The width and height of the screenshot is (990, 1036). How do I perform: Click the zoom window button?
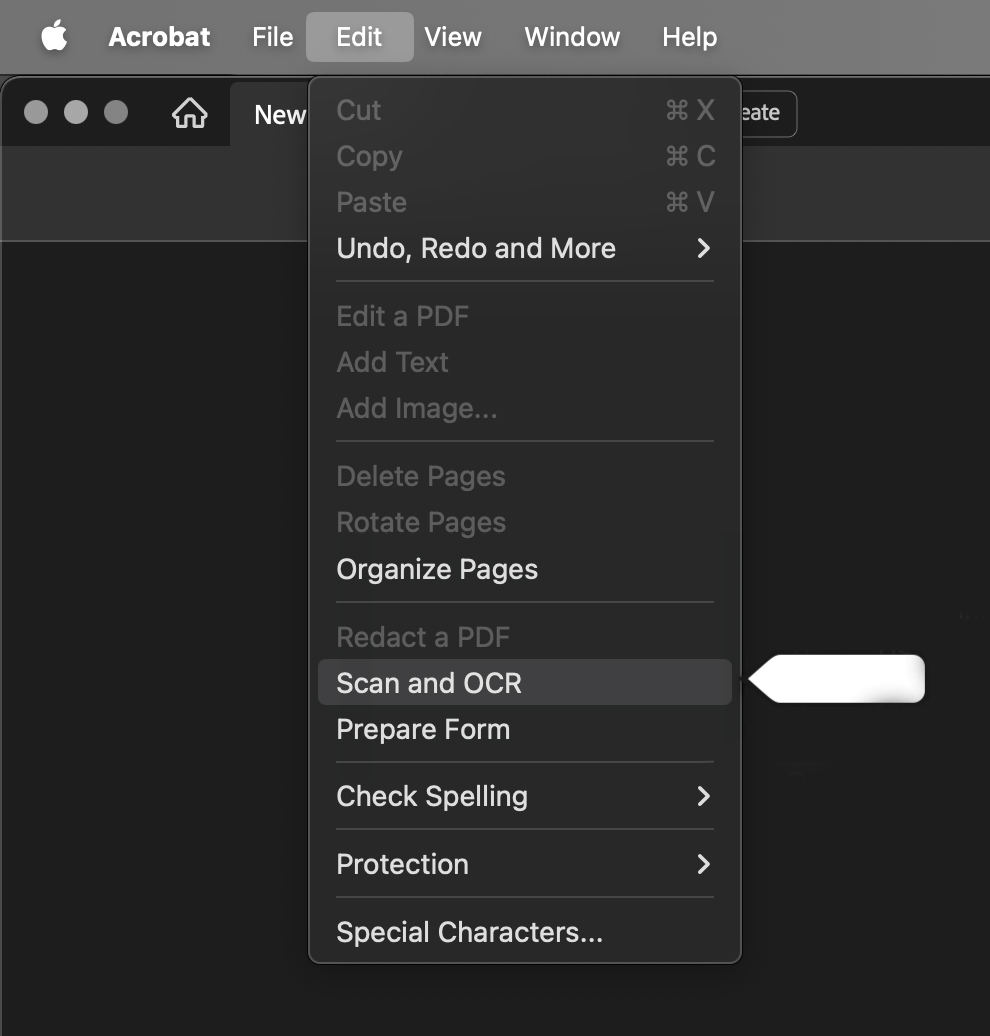coord(116,112)
